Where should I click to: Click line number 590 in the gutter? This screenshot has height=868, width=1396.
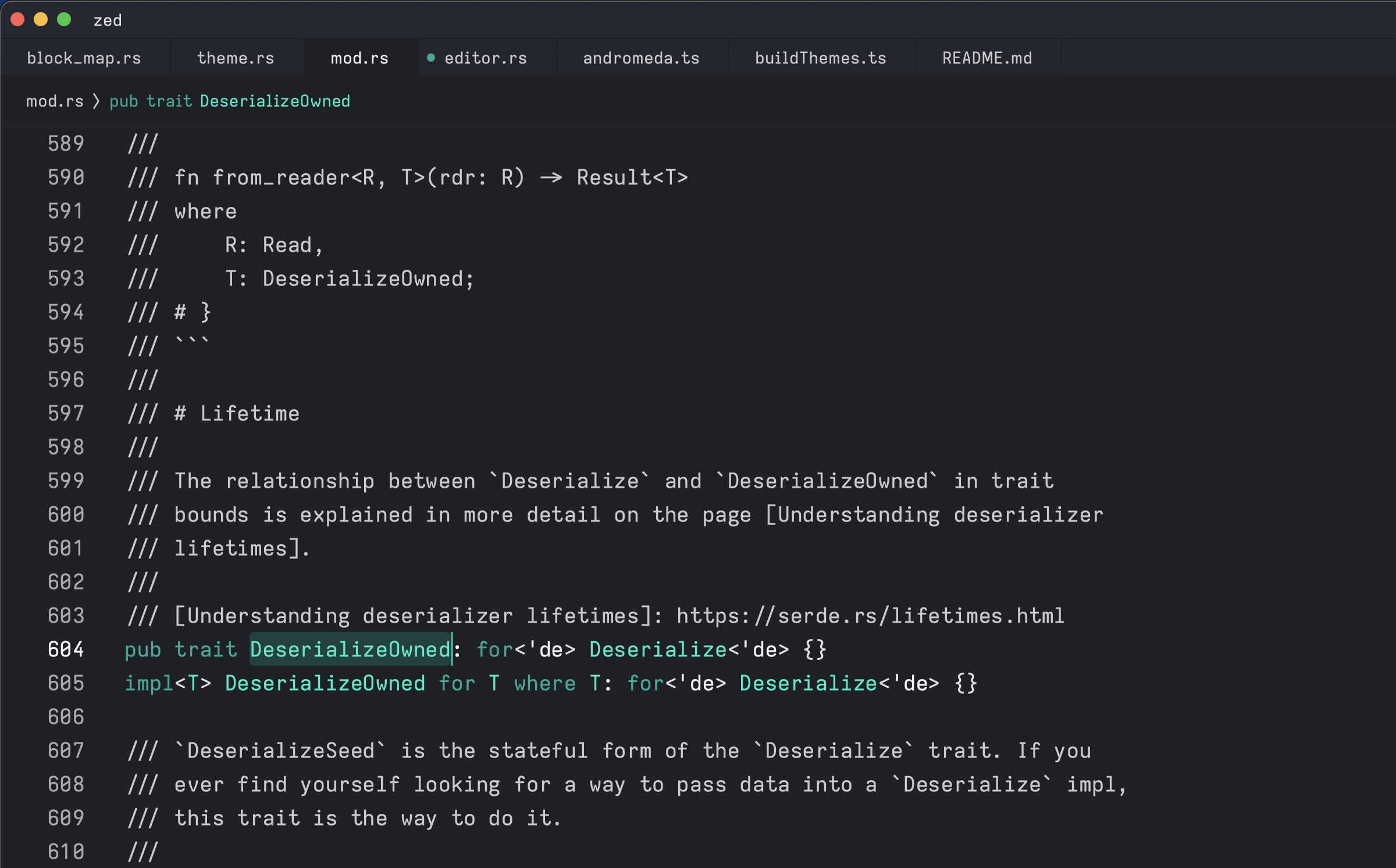point(66,177)
